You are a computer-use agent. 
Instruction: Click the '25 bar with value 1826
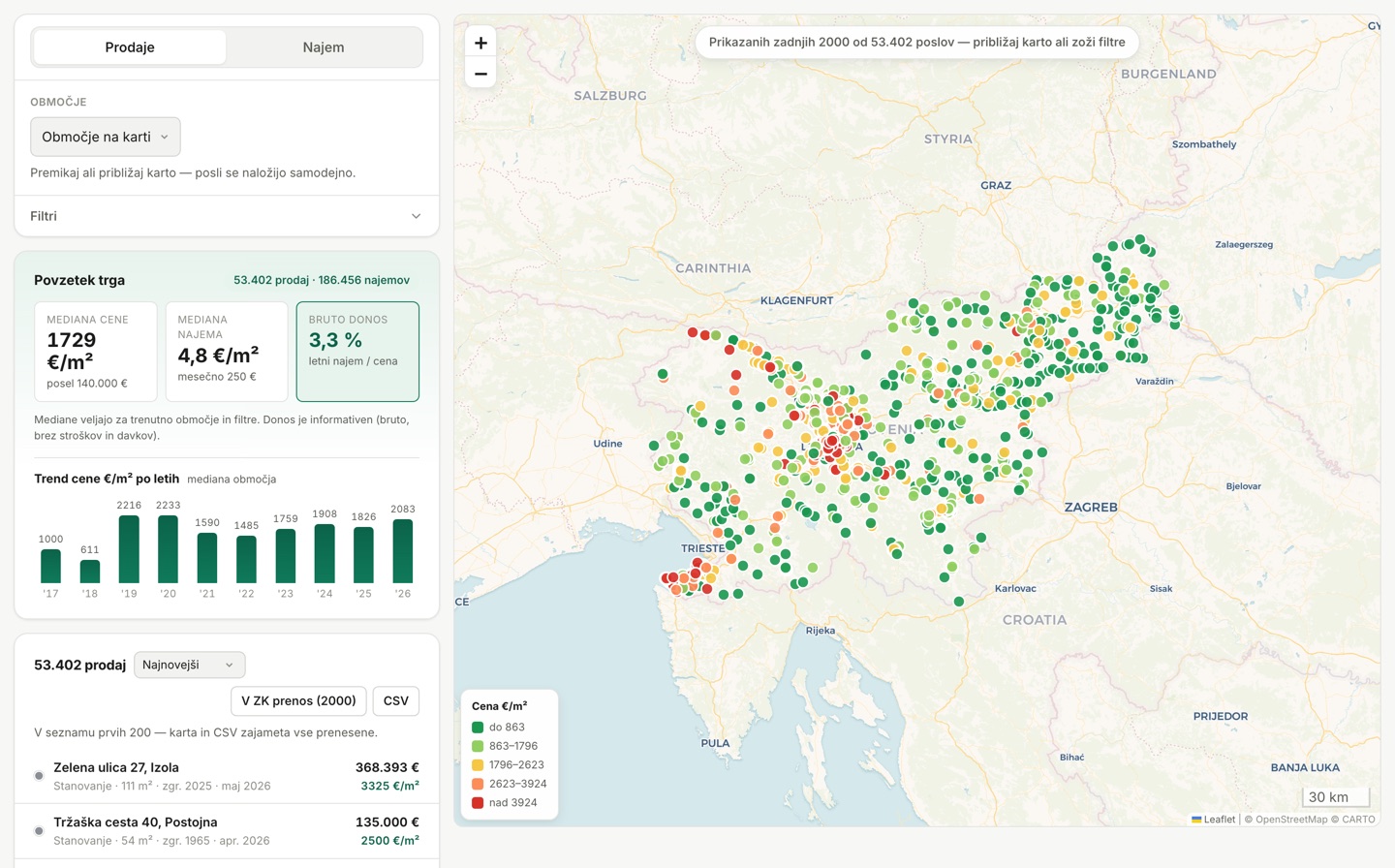pyautogui.click(x=363, y=554)
